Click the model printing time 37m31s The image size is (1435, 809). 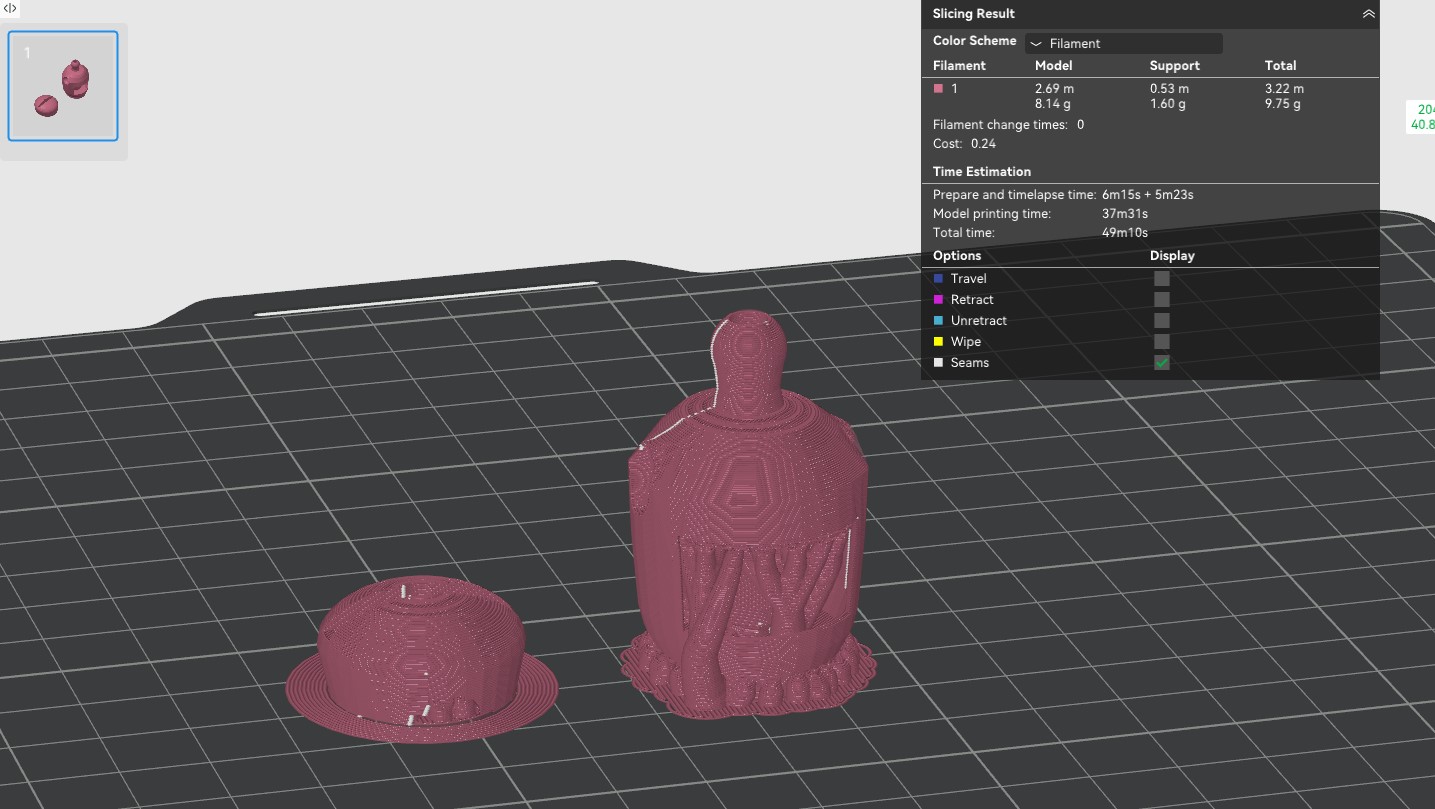1124,213
